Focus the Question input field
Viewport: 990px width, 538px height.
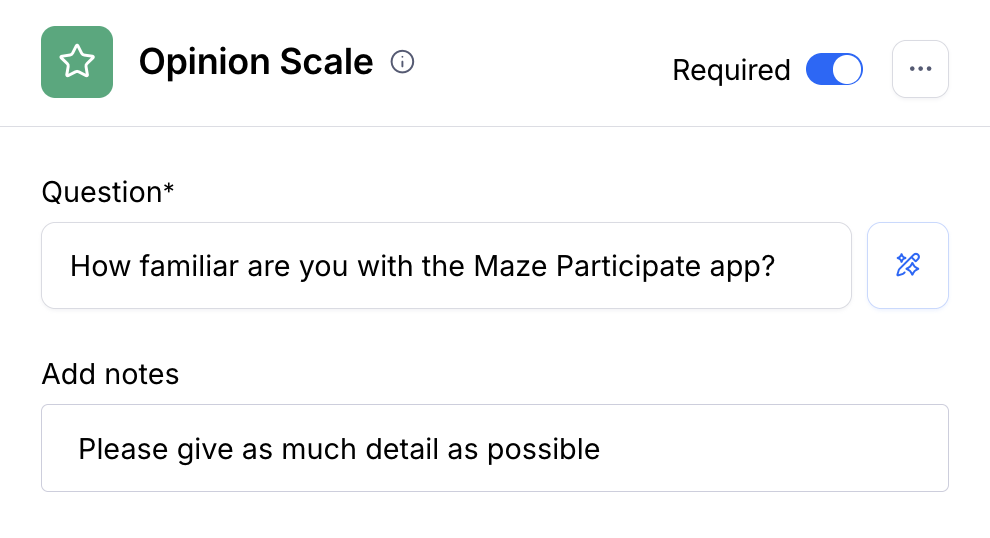(446, 265)
